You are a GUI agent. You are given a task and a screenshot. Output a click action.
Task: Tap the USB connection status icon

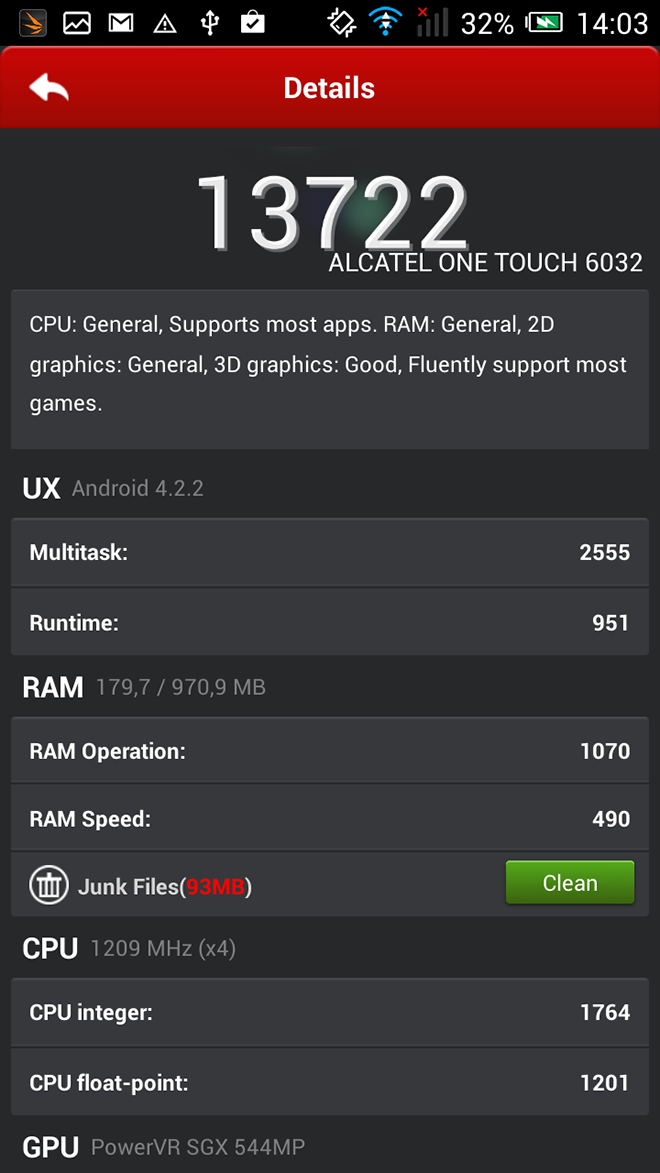[210, 23]
